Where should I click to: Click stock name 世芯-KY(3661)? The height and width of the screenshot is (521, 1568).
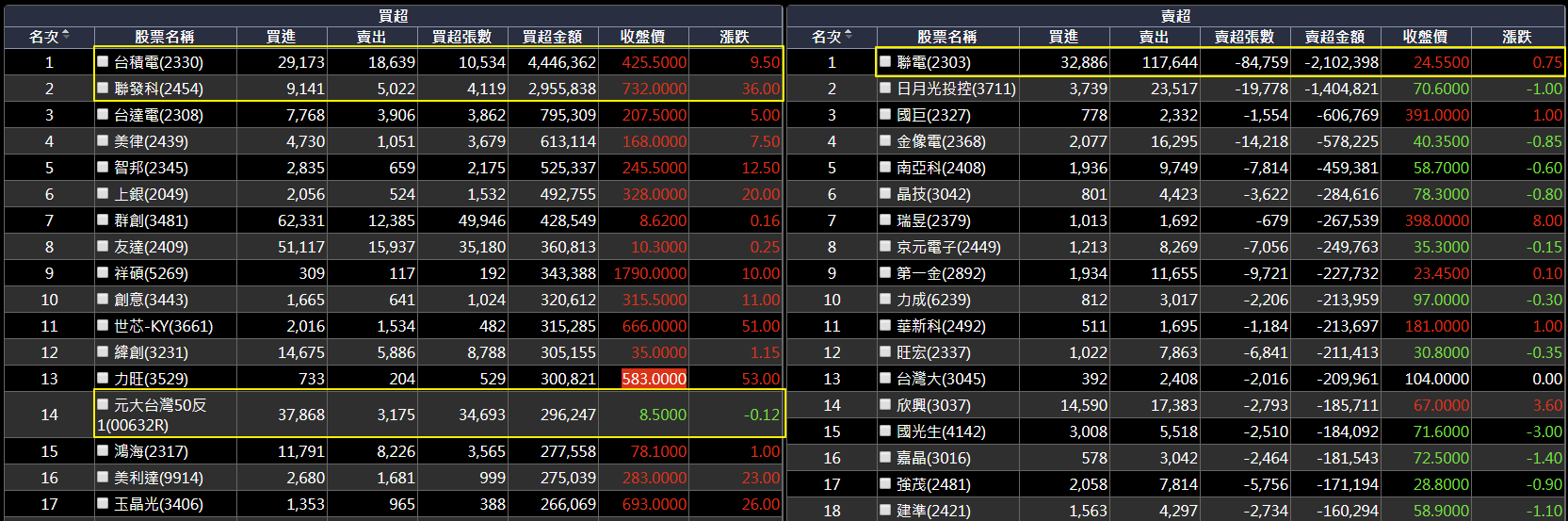coord(164,326)
